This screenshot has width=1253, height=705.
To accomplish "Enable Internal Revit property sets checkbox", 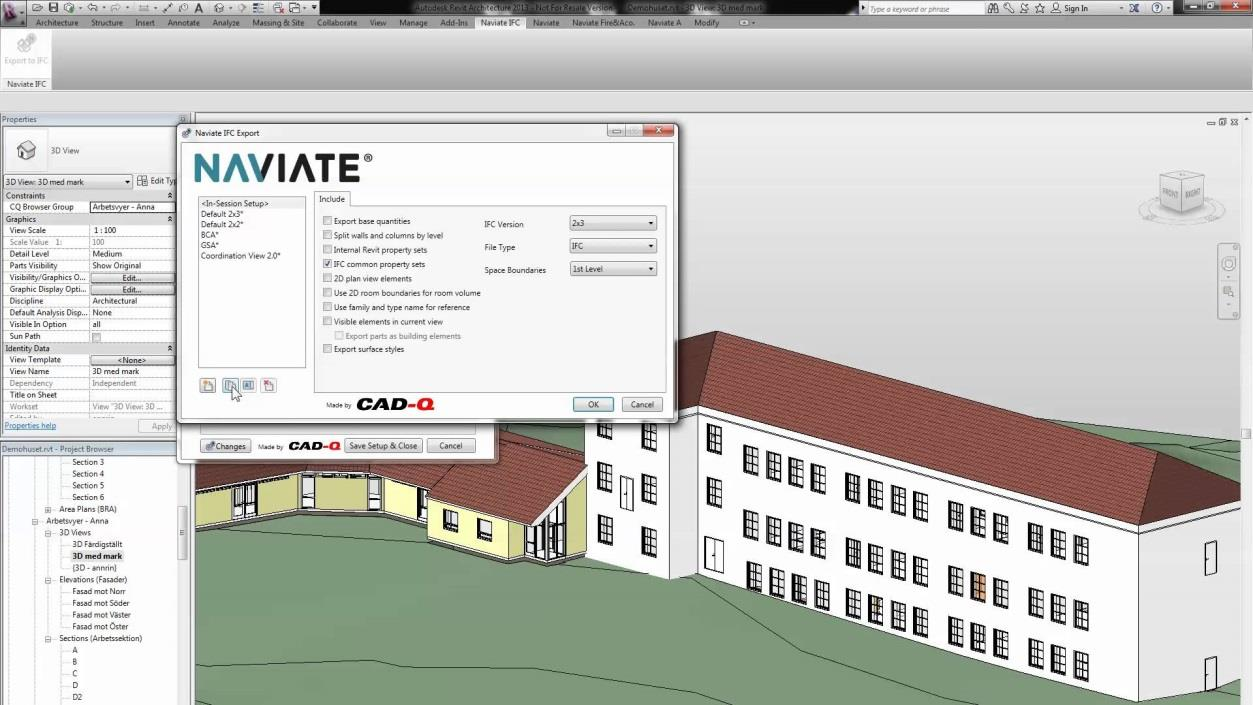I will [327, 250].
